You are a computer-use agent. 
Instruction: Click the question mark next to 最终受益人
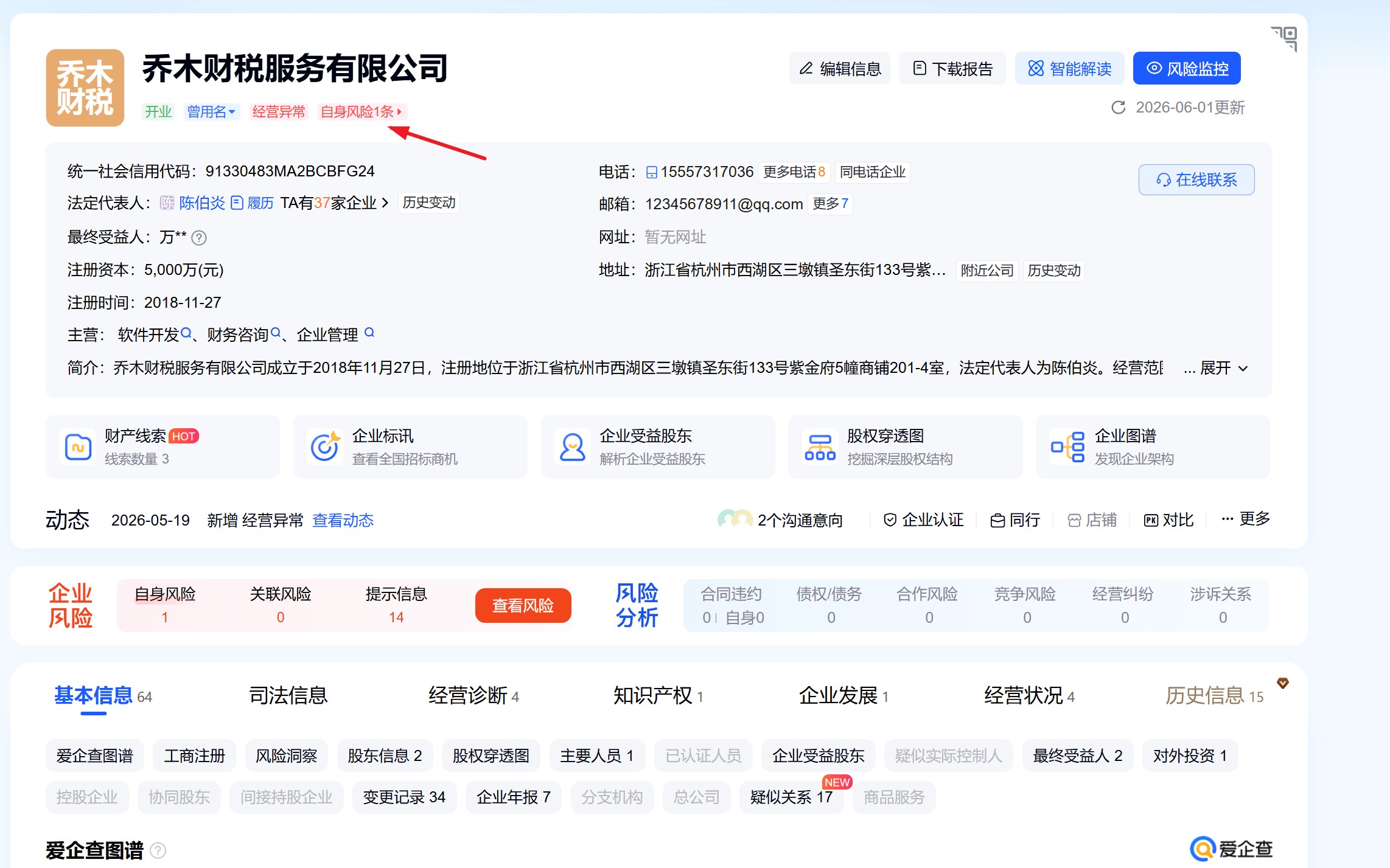[x=199, y=238]
